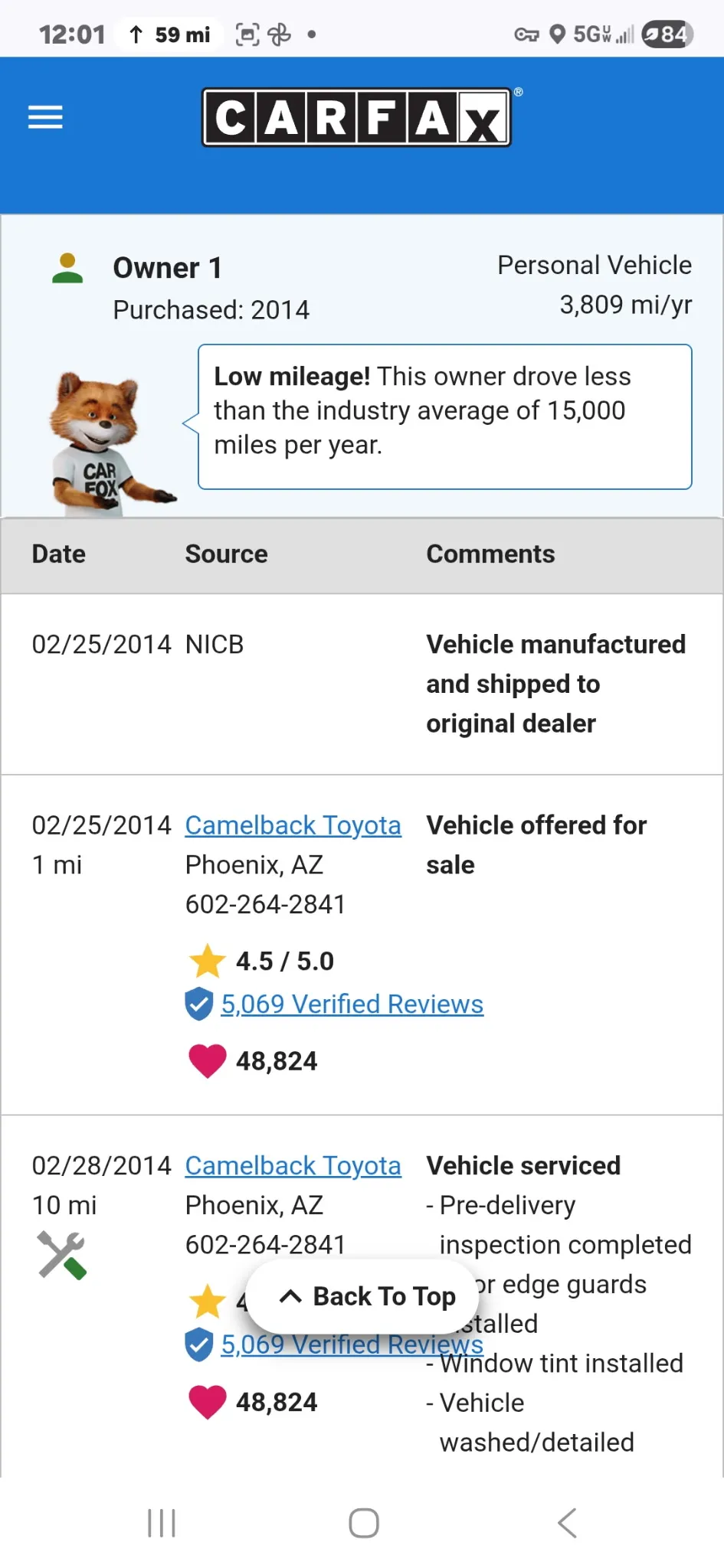Tap the verified shield icon in sale entry

[x=199, y=1004]
